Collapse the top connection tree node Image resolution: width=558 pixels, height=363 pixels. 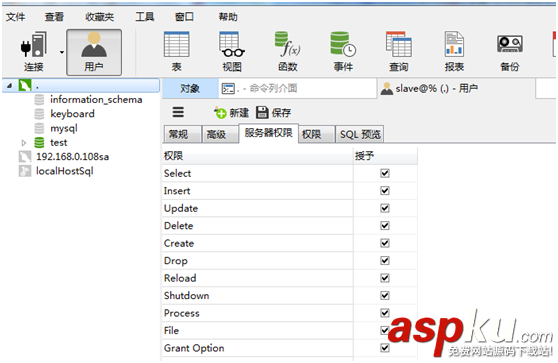(10, 85)
